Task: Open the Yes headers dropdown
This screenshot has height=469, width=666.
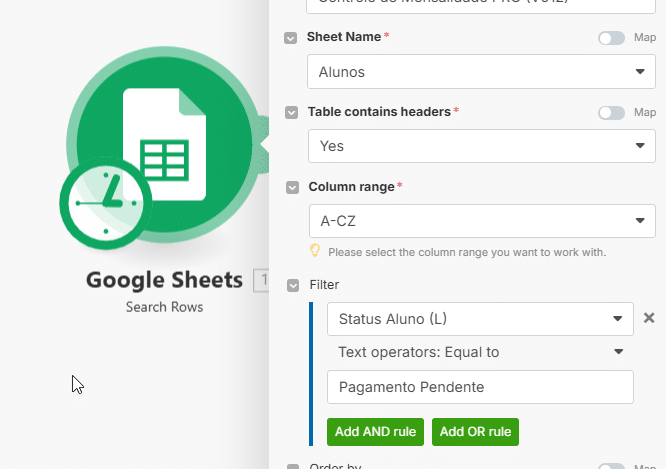Action: coord(482,146)
